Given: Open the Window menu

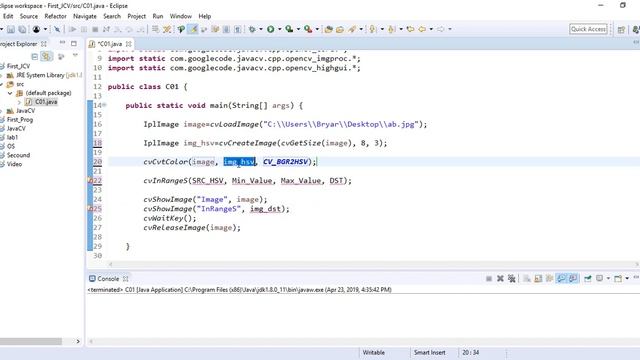Looking at the screenshot, I should [180, 16].
